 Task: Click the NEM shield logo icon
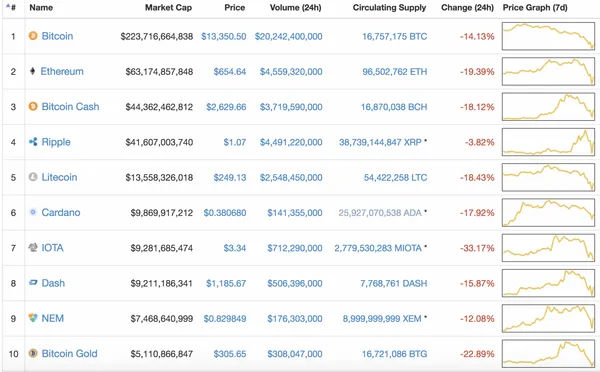point(33,318)
